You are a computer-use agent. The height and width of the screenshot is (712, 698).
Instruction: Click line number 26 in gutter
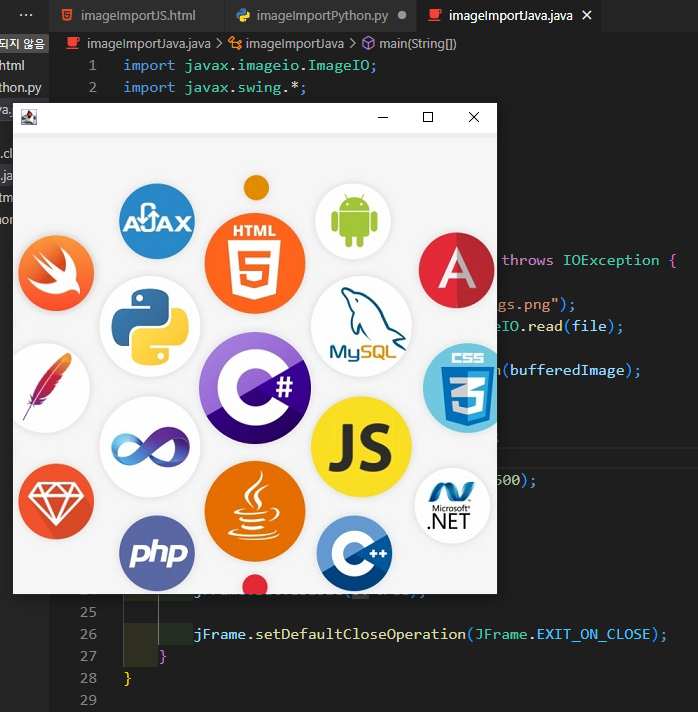tap(88, 634)
